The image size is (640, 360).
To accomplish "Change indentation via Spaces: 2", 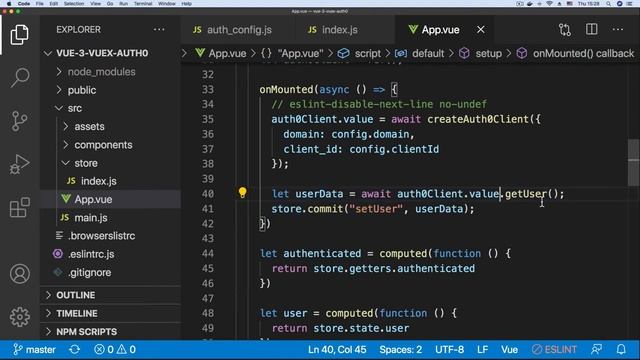I will [400, 349].
